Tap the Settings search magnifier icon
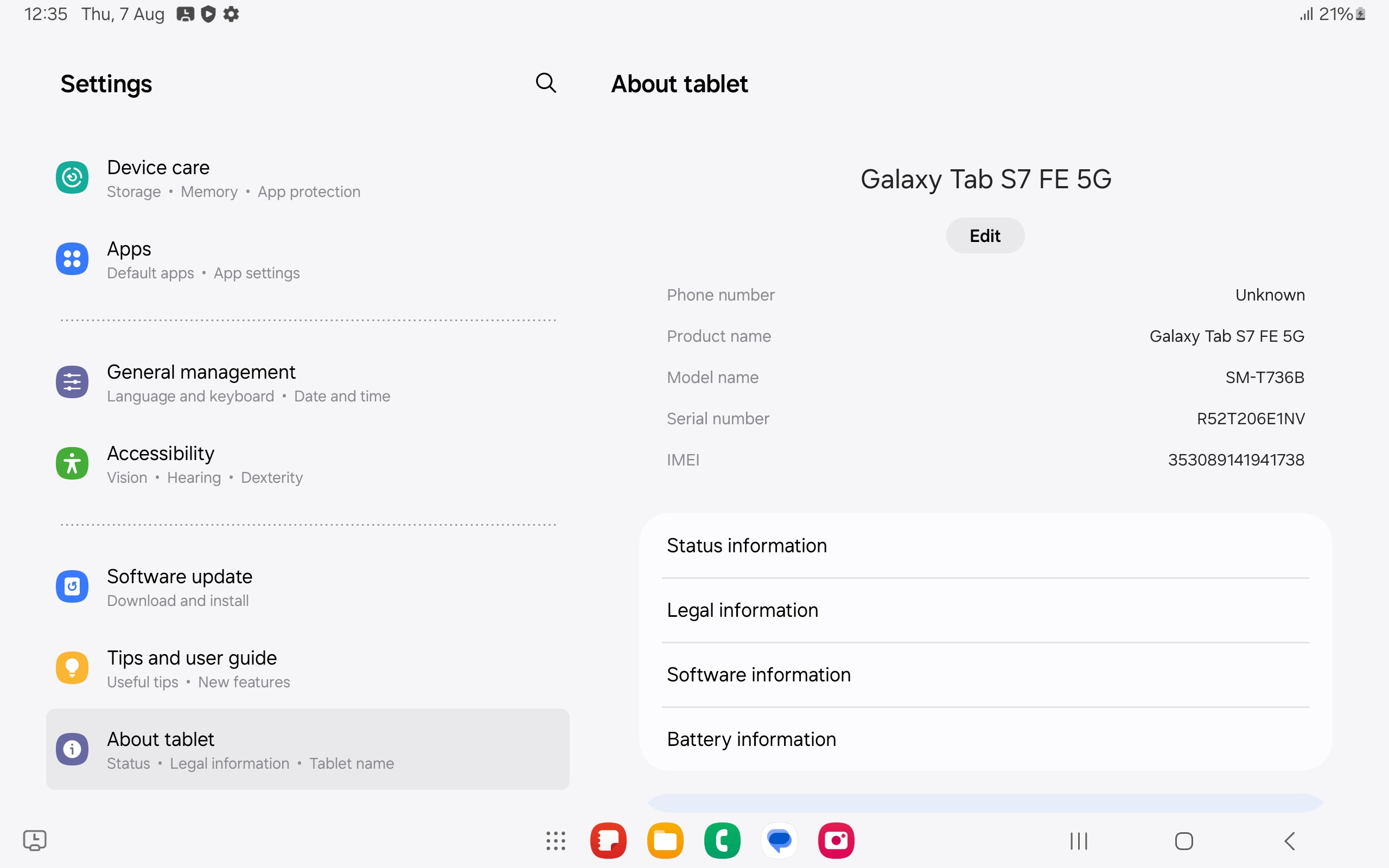This screenshot has height=868, width=1389. [545, 83]
